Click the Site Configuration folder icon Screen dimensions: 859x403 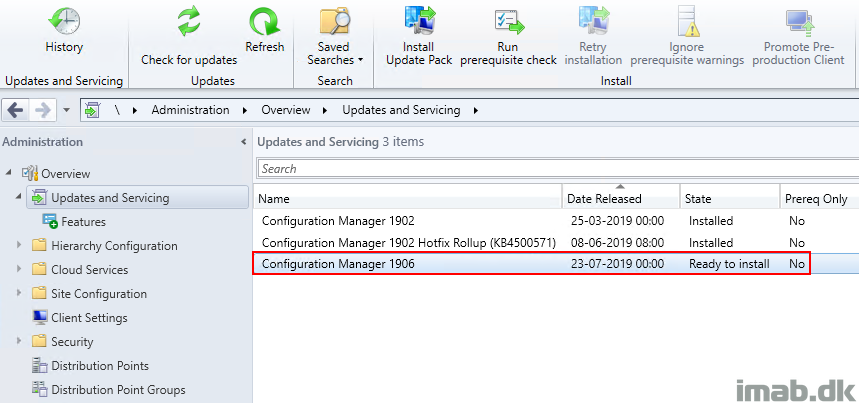pyautogui.click(x=39, y=293)
